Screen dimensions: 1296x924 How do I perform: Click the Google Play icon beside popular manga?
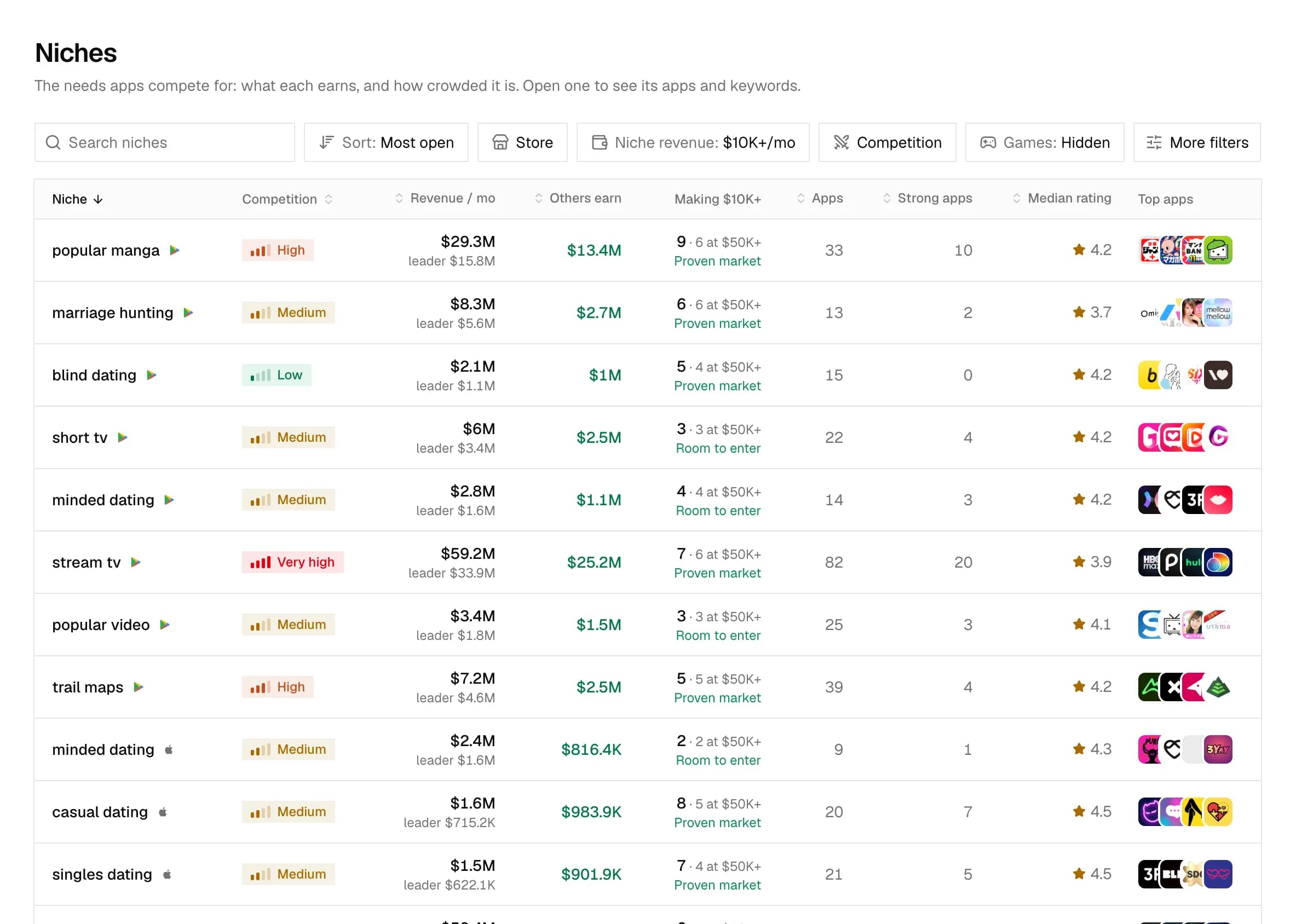coord(175,250)
